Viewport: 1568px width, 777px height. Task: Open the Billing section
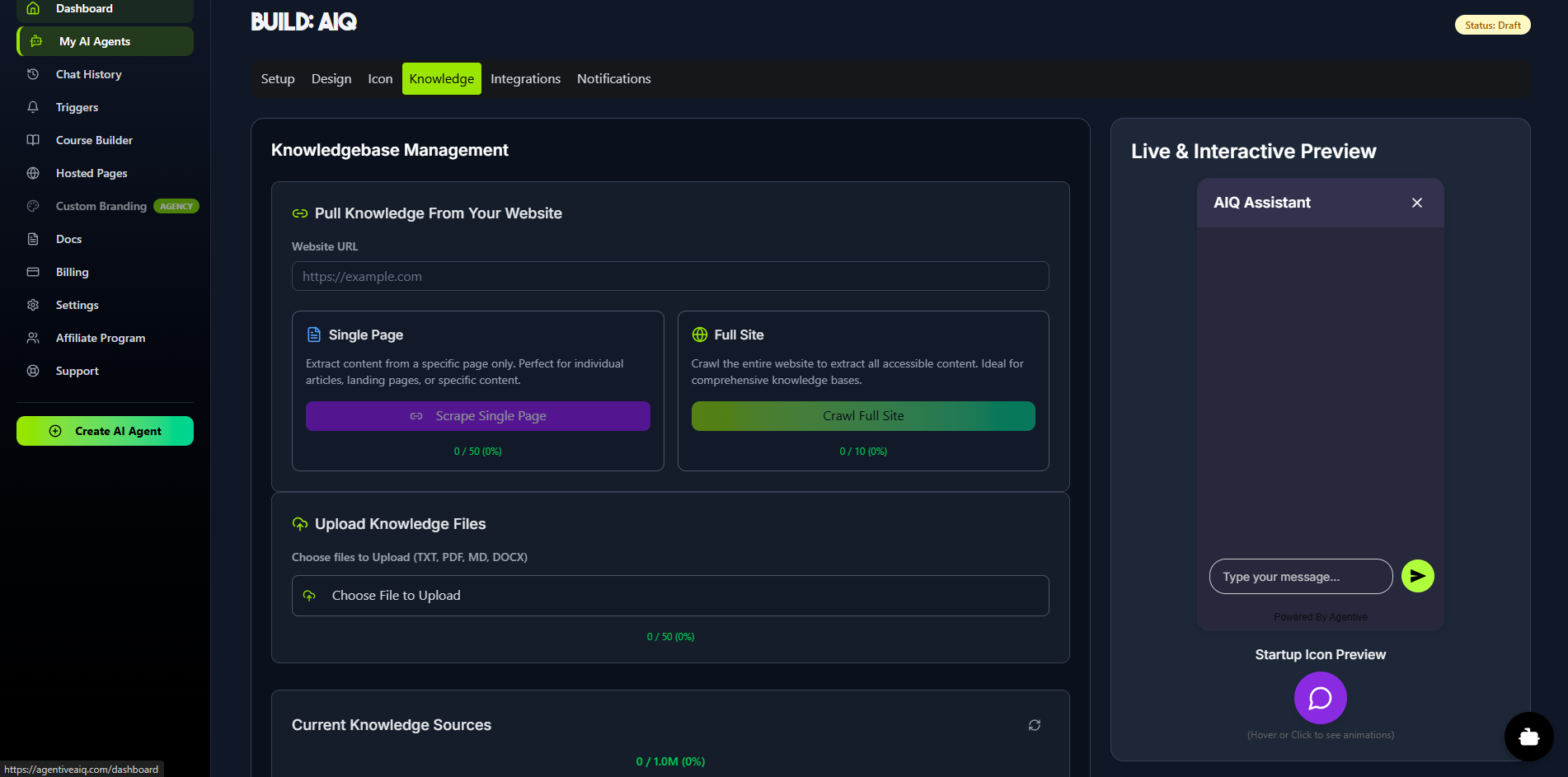point(72,272)
